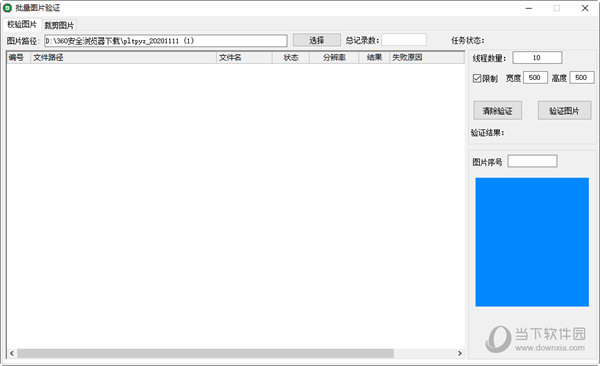This screenshot has width=600, height=366.
Task: Click the 失败原因 column header
Action: 427,57
